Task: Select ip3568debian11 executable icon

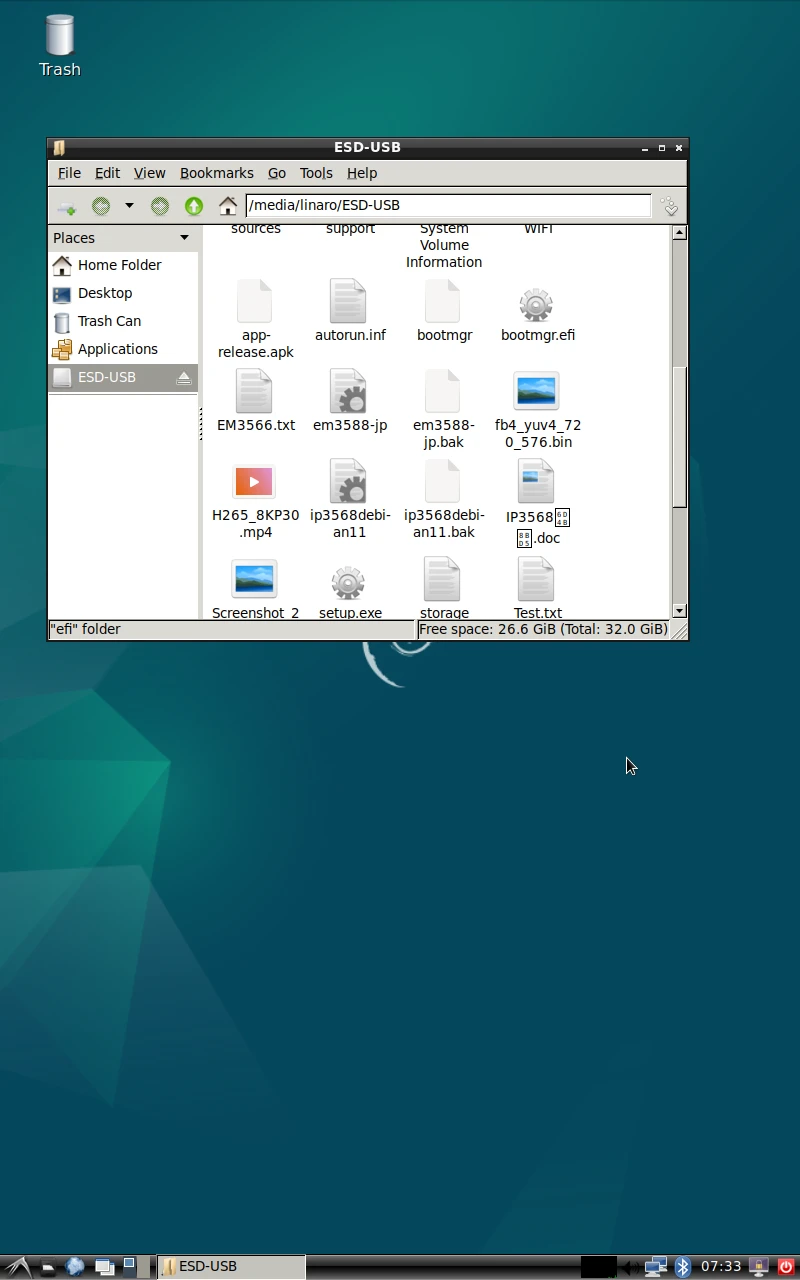Action: pyautogui.click(x=348, y=482)
